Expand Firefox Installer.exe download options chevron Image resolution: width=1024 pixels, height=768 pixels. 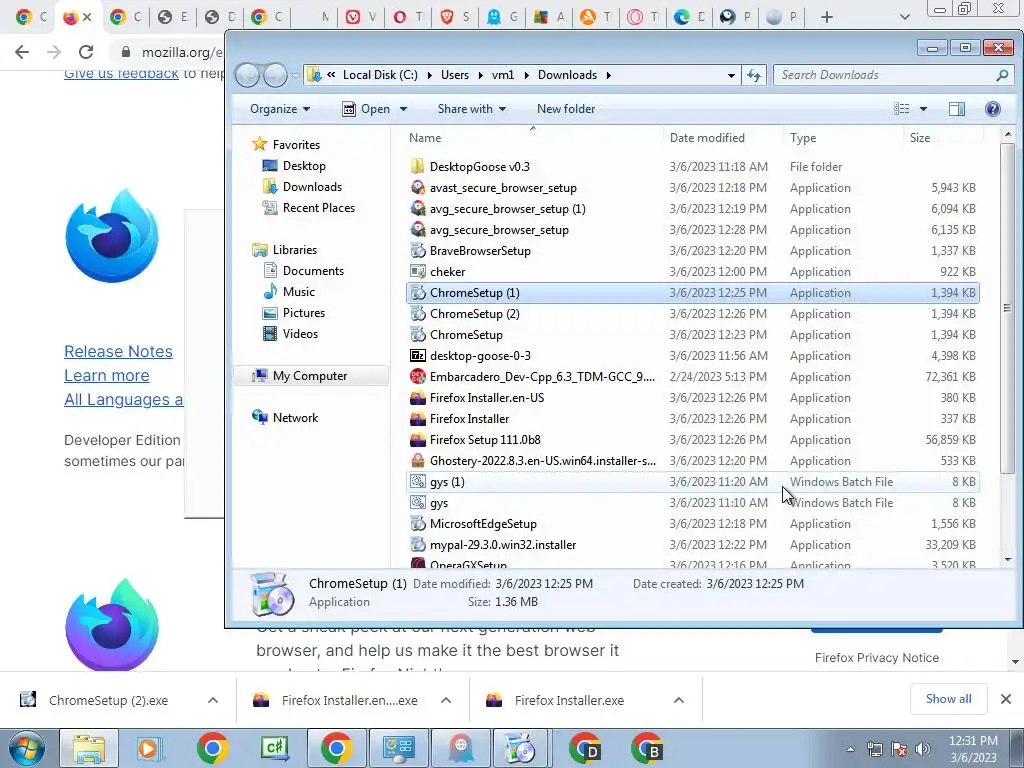(679, 700)
